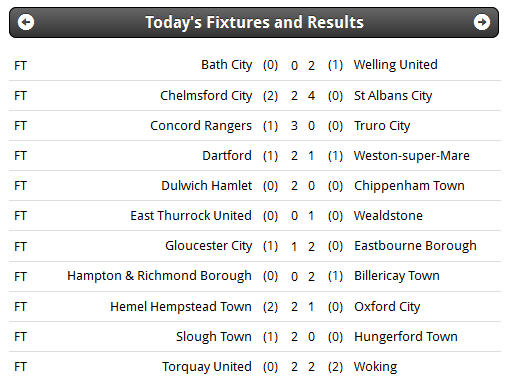Open Eastbourne Borough team link
The width and height of the screenshot is (505, 385).
click(x=415, y=246)
